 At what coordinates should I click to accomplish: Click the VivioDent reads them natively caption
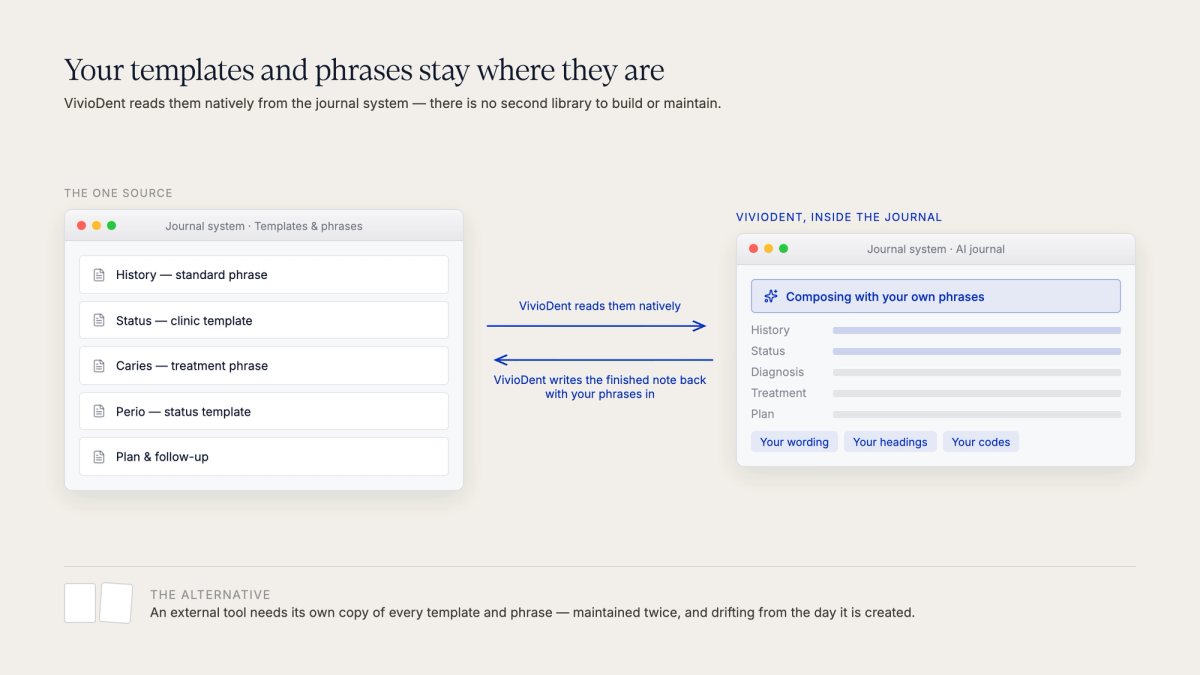600,306
